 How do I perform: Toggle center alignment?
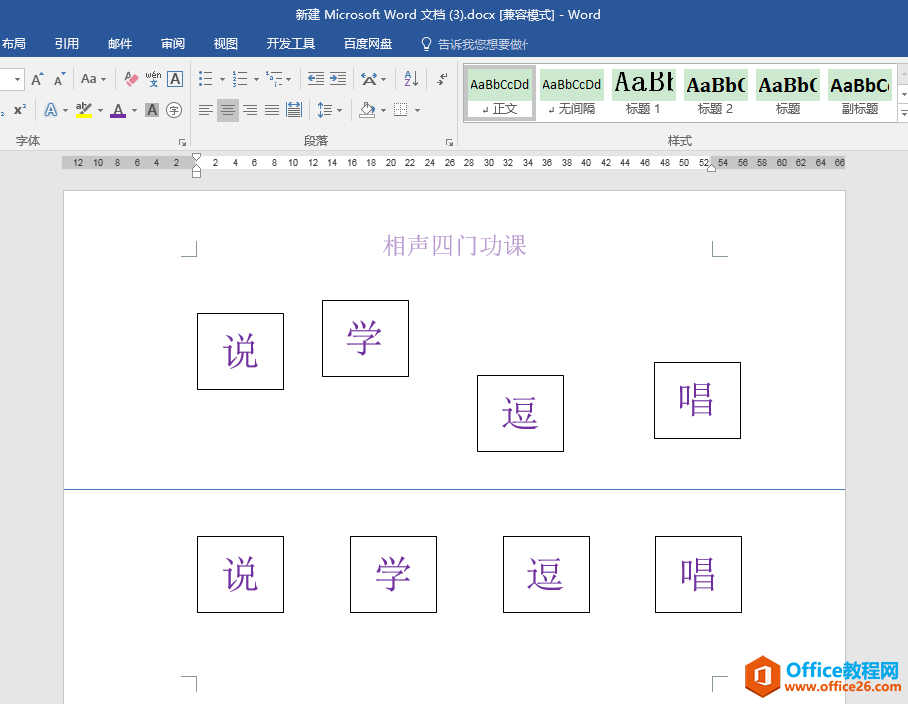[228, 110]
